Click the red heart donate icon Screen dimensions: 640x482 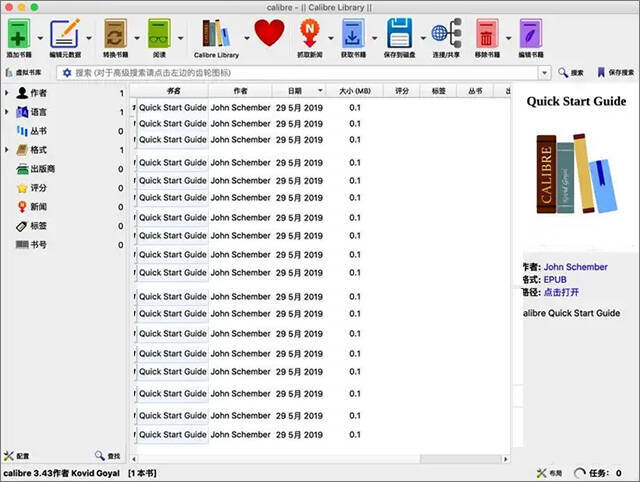coord(269,34)
